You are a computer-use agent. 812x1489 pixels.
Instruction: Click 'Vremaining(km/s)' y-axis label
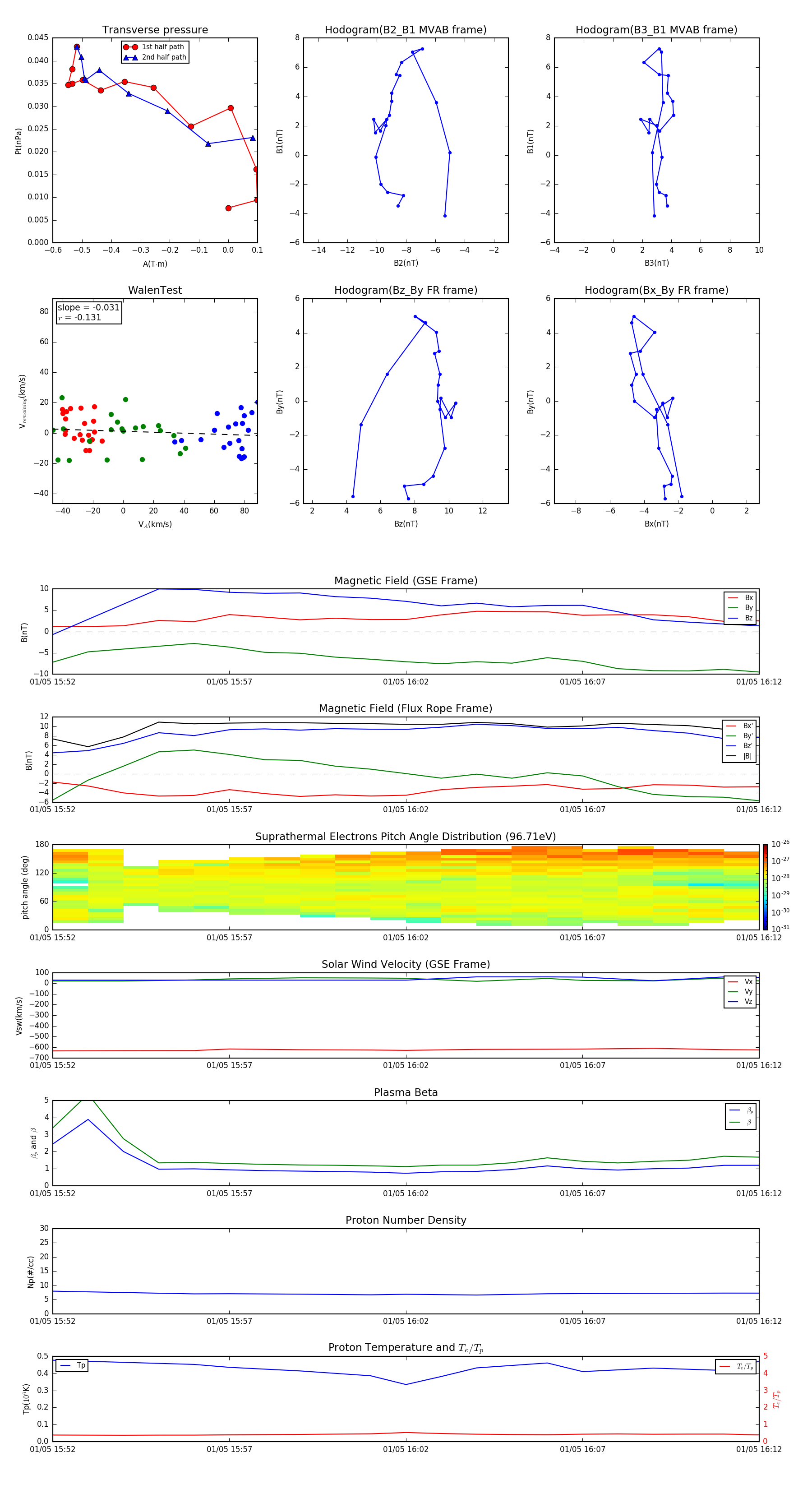coord(22,401)
